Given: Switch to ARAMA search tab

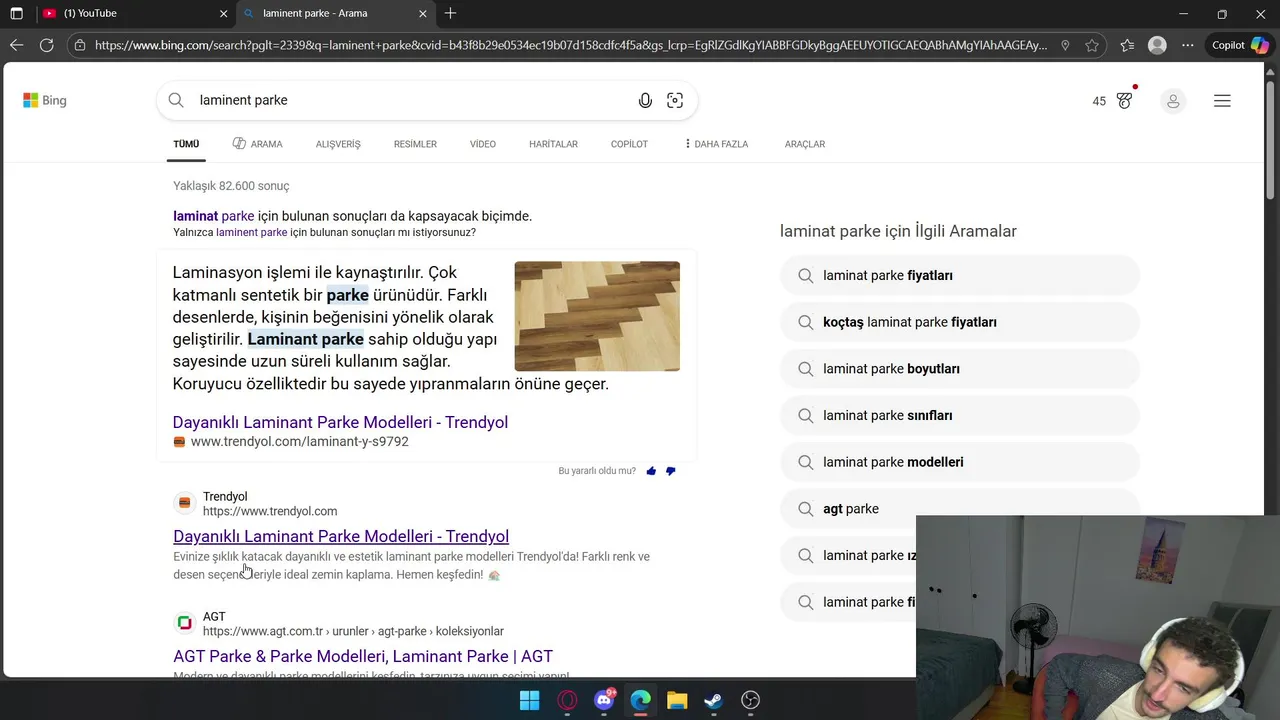Looking at the screenshot, I should [x=258, y=144].
